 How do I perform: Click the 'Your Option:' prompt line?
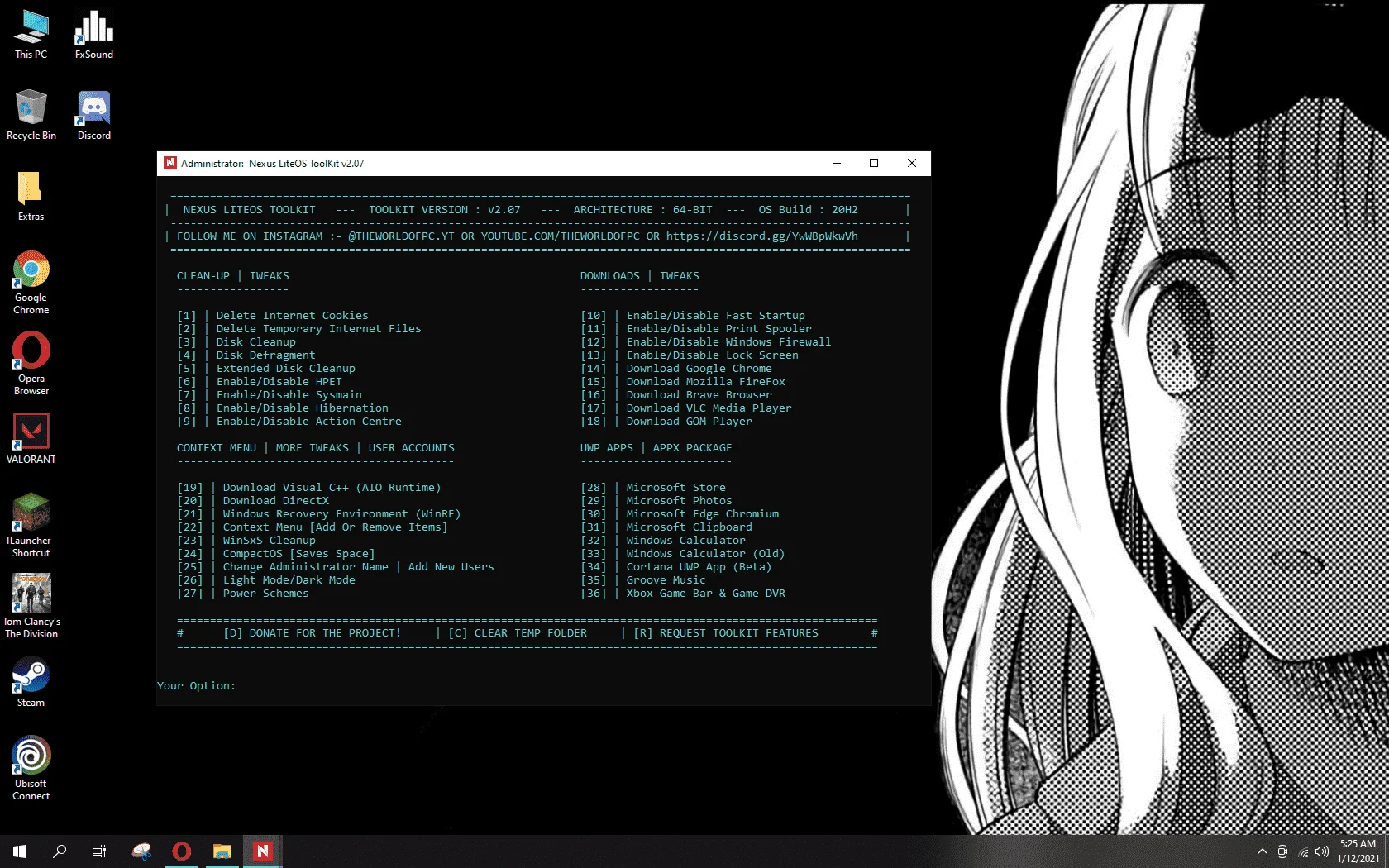click(196, 686)
